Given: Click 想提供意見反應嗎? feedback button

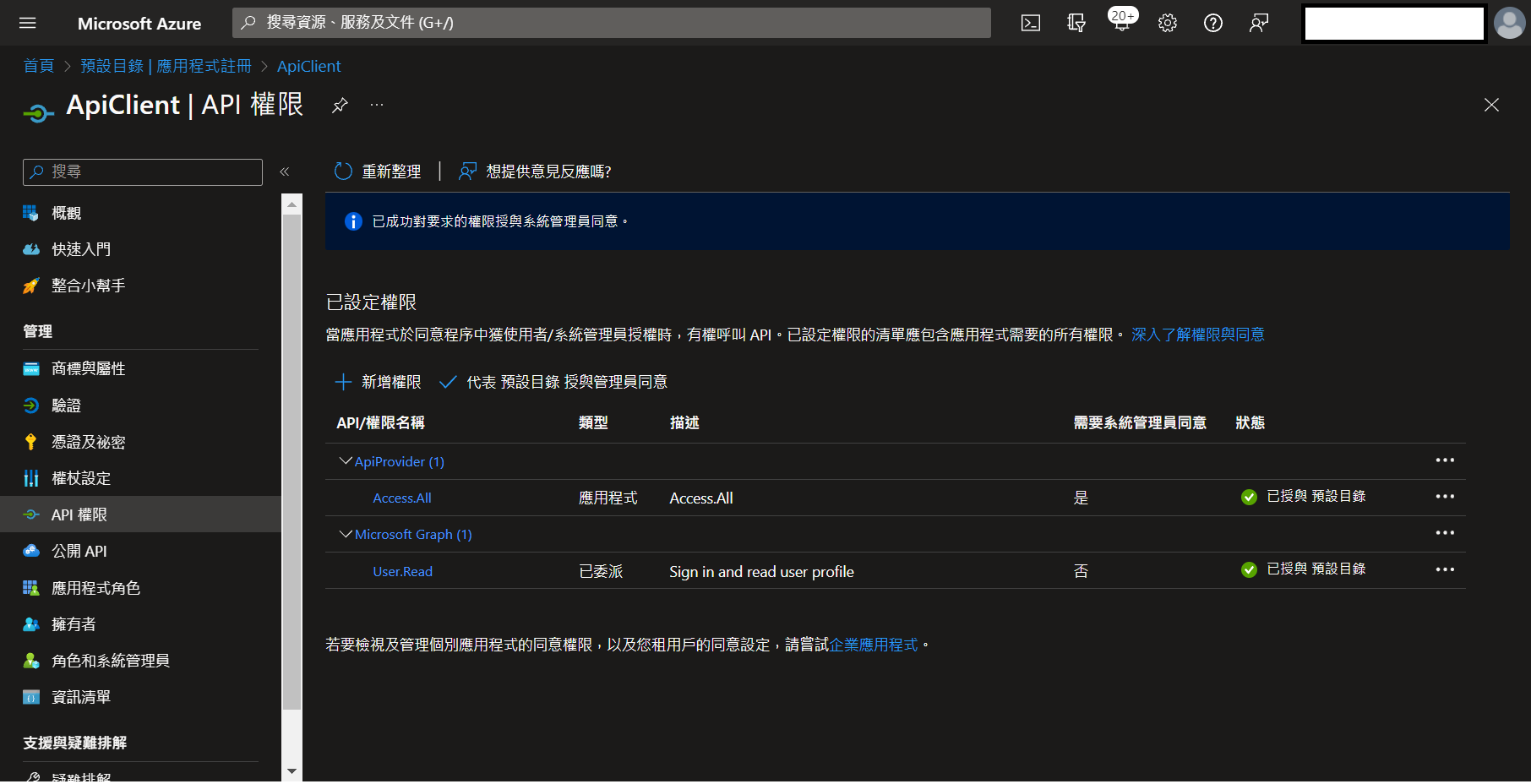Looking at the screenshot, I should click(535, 171).
